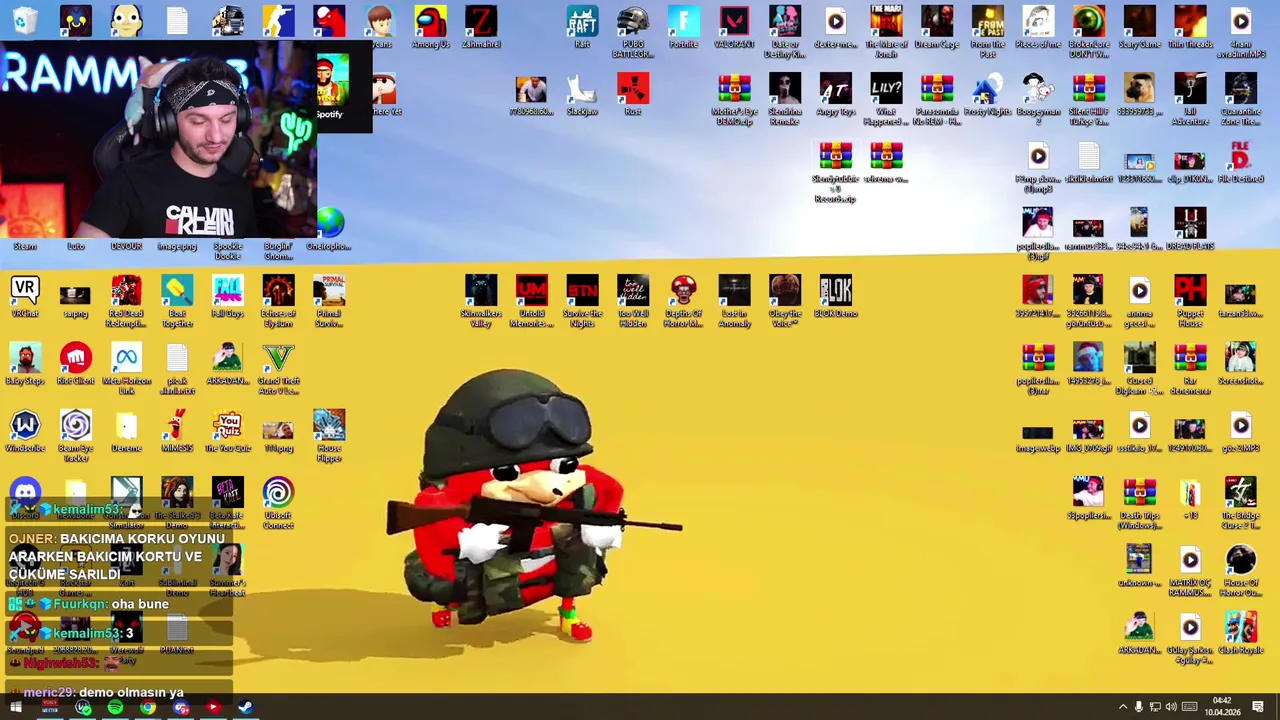
Task: Open the Puppet House shortcut
Action: coord(1190,301)
